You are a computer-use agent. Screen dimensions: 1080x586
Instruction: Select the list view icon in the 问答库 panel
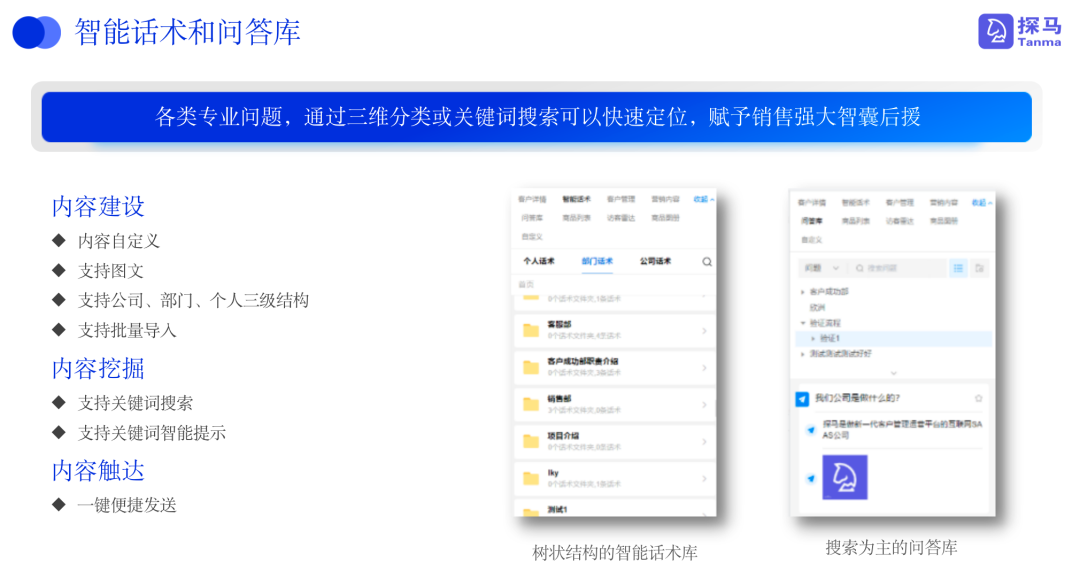[x=958, y=268]
